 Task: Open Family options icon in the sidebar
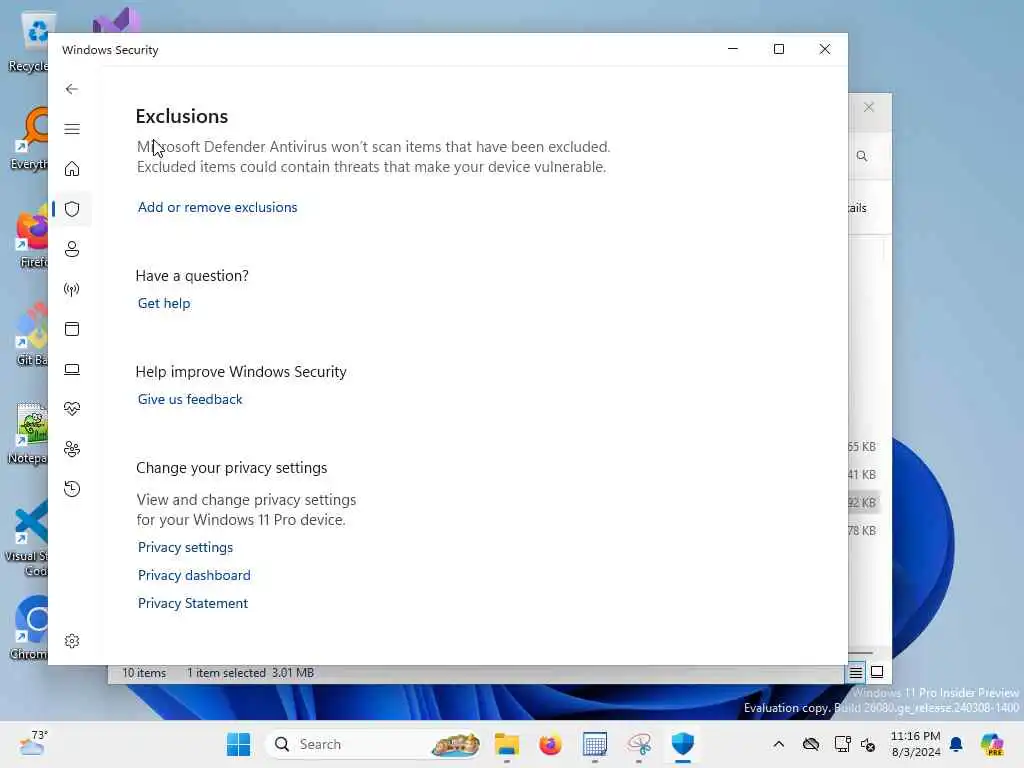72,449
